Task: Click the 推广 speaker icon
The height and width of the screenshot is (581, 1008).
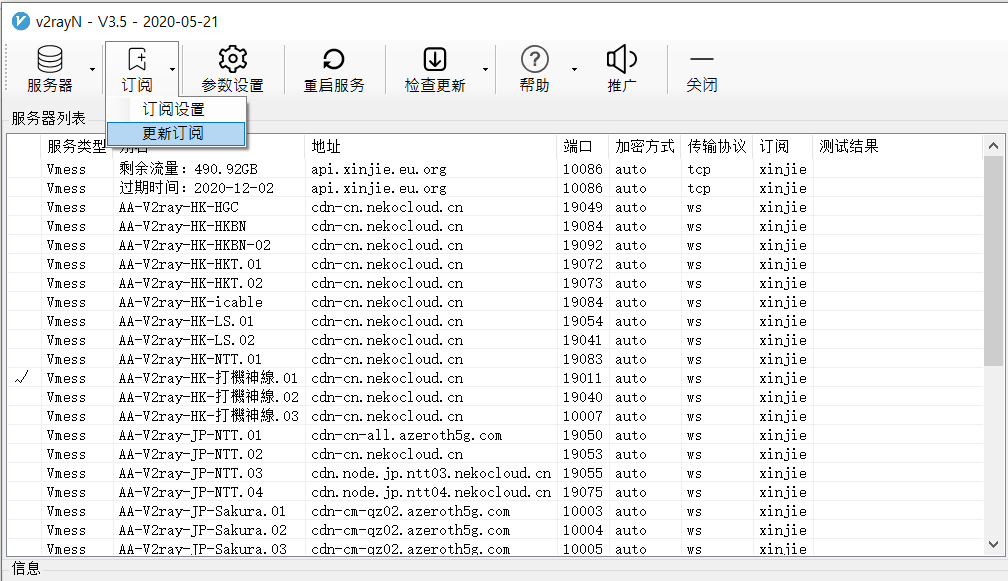Action: coord(622,59)
